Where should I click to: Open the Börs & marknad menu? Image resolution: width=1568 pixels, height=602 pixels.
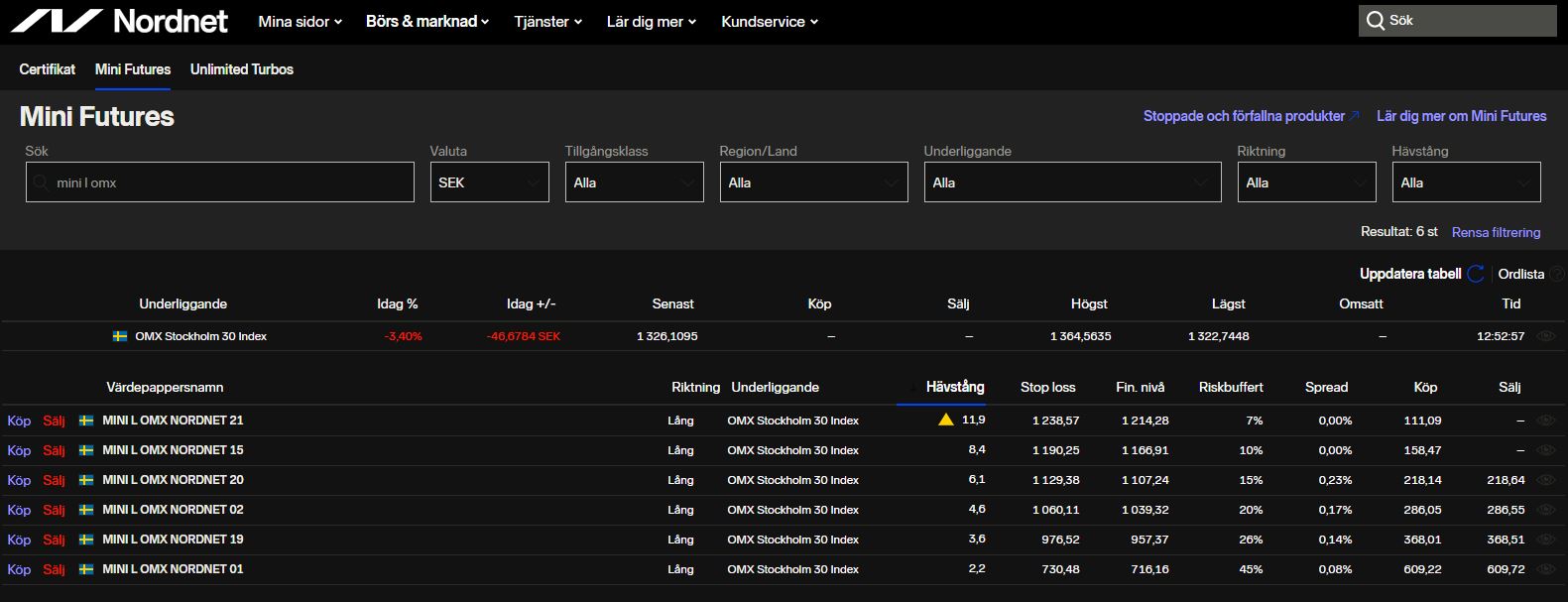point(426,21)
